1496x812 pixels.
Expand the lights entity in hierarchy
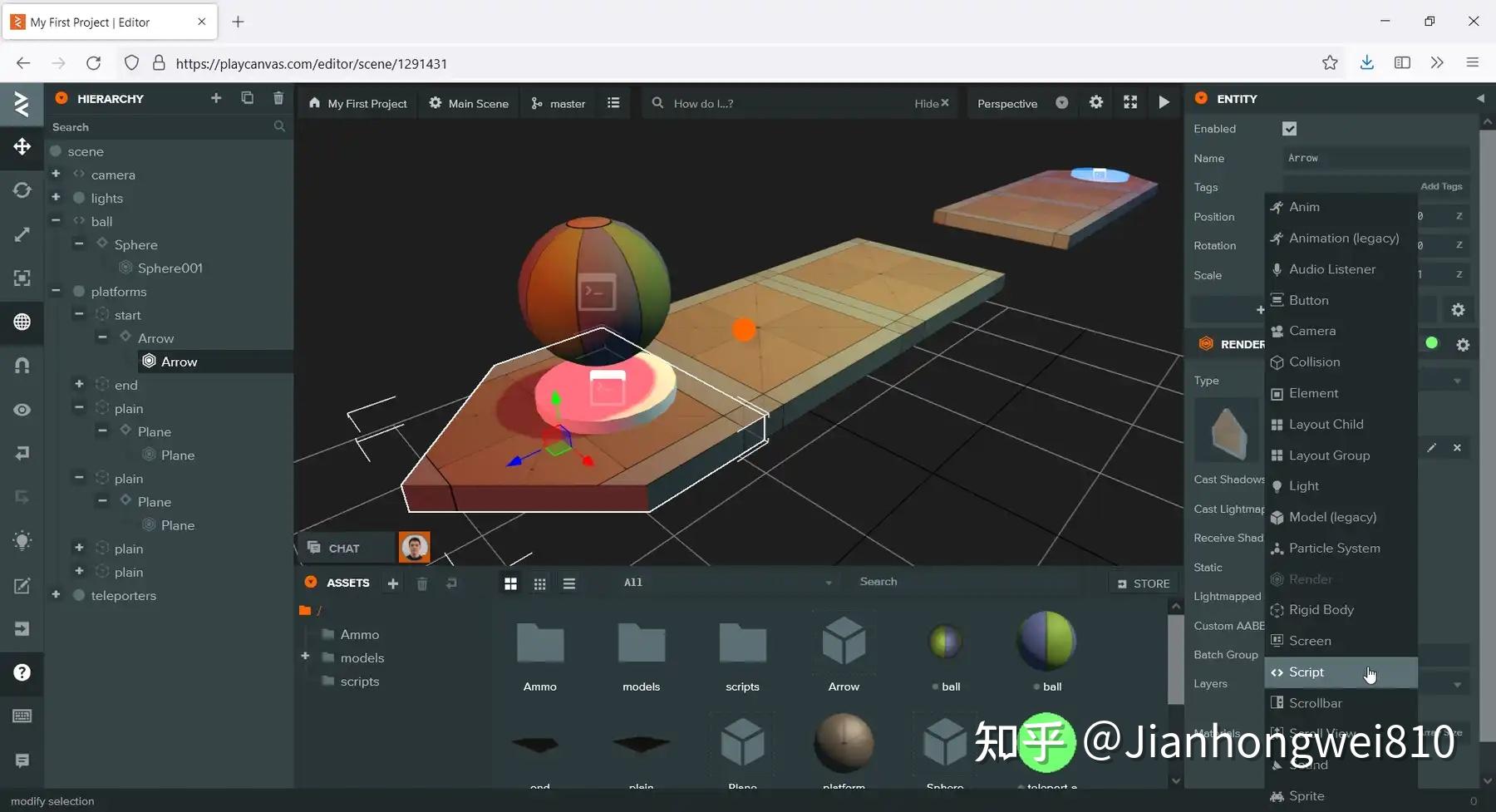pos(56,198)
